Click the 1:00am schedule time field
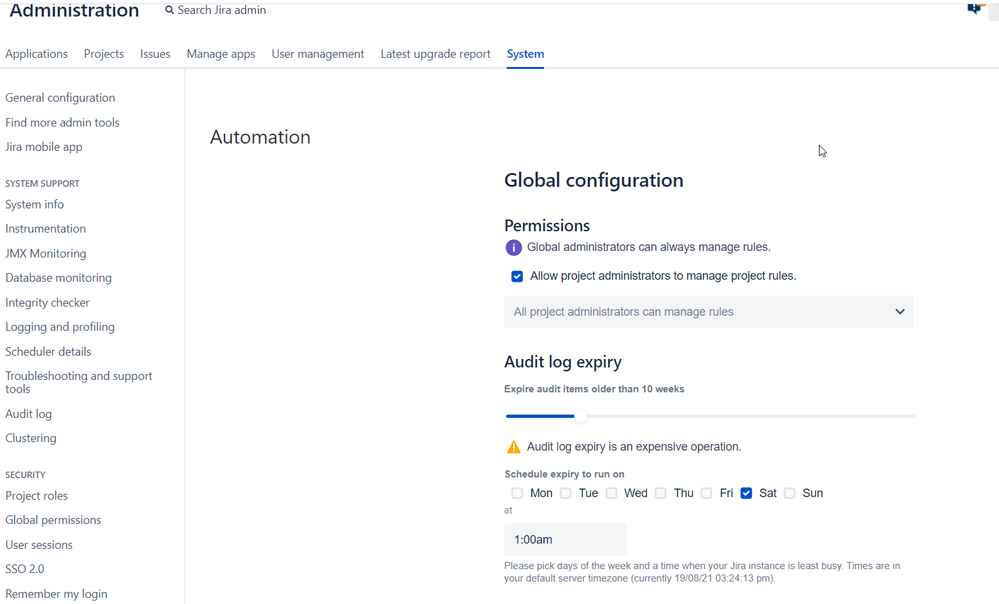Screen dimensions: 999x604 coord(565,540)
